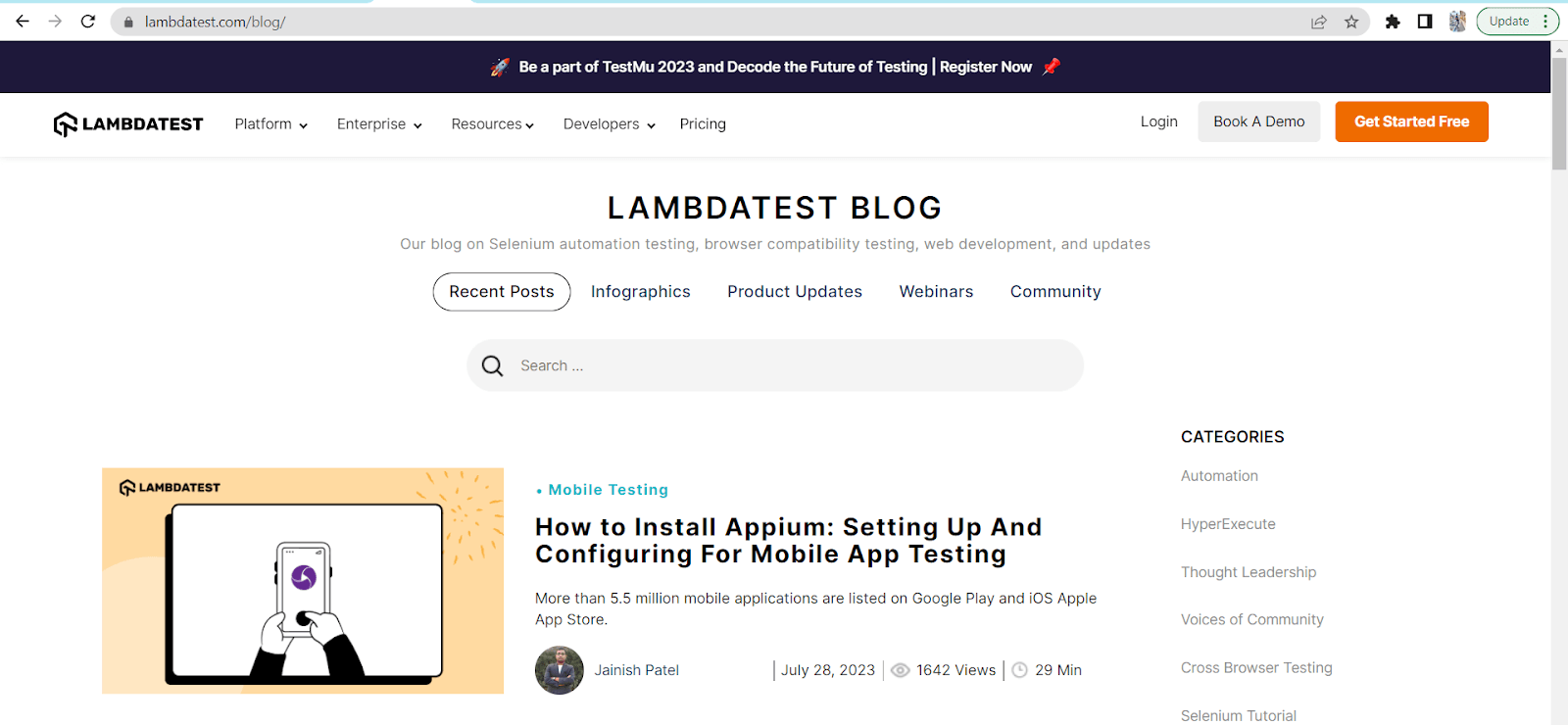Click the blog search input field

[x=784, y=366]
